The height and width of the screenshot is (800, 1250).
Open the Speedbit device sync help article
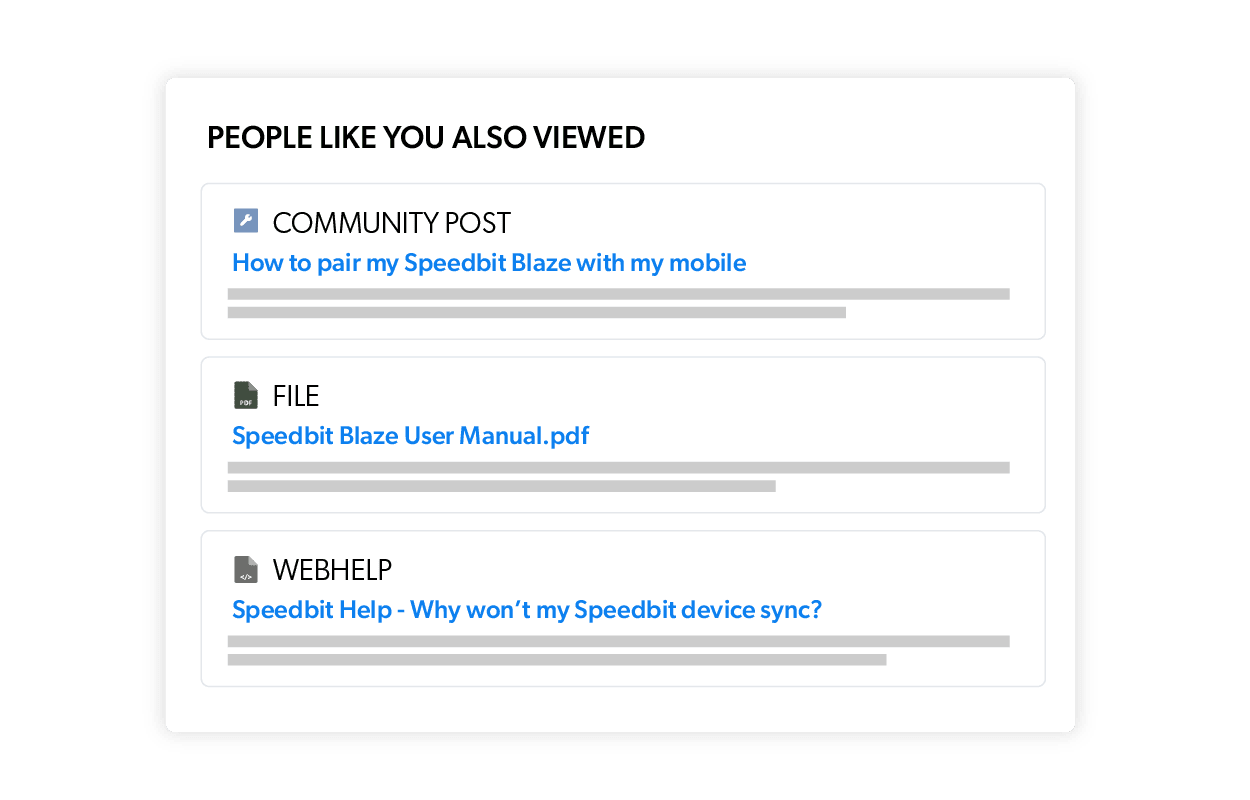tap(525, 609)
